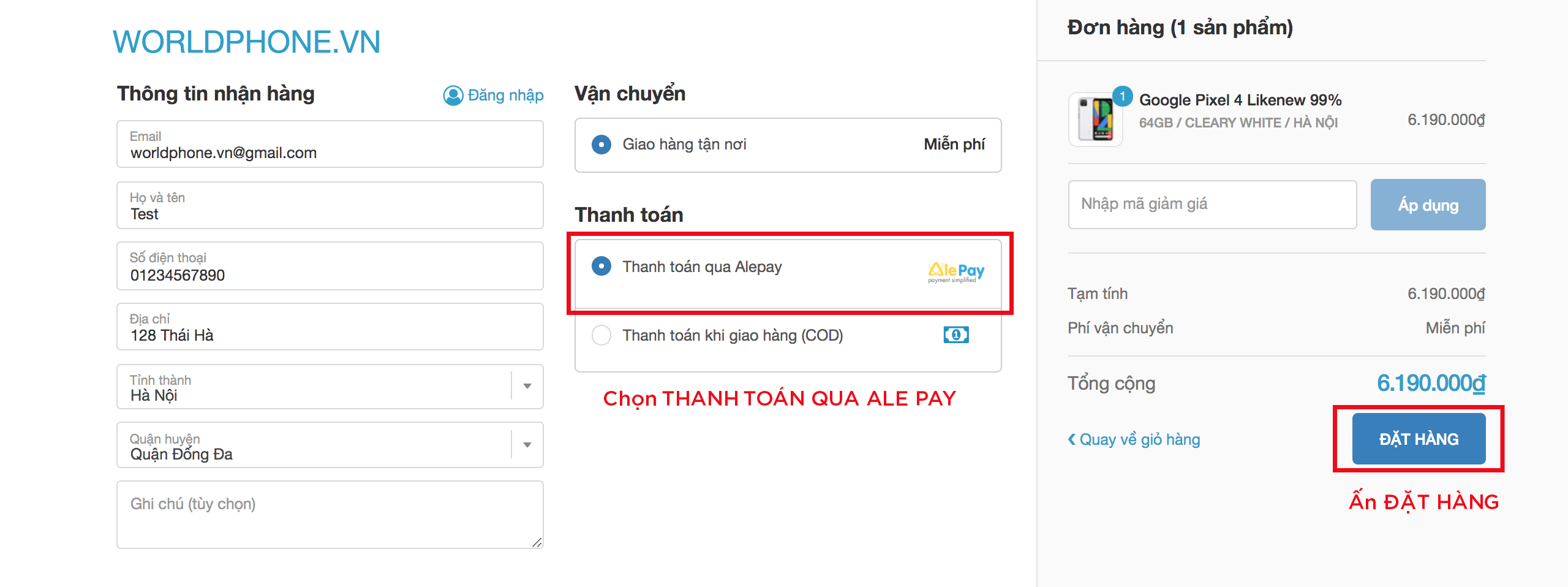Click the user account icon beside Đăng nhập
The height and width of the screenshot is (587, 1568).
coord(453,96)
